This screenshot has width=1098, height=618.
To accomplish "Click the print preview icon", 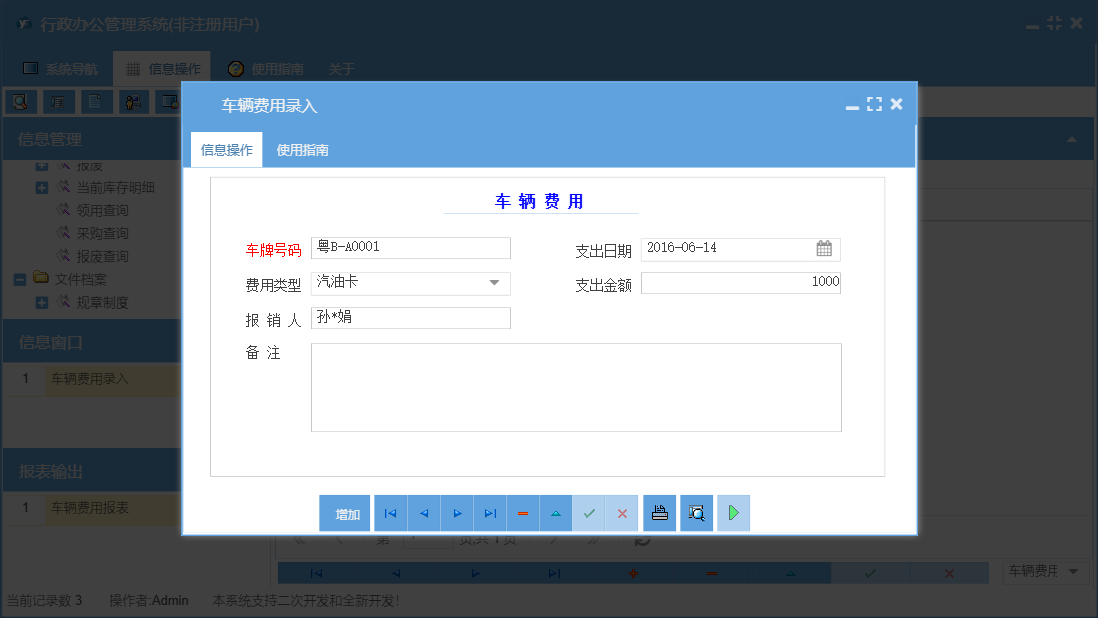I will [x=696, y=512].
